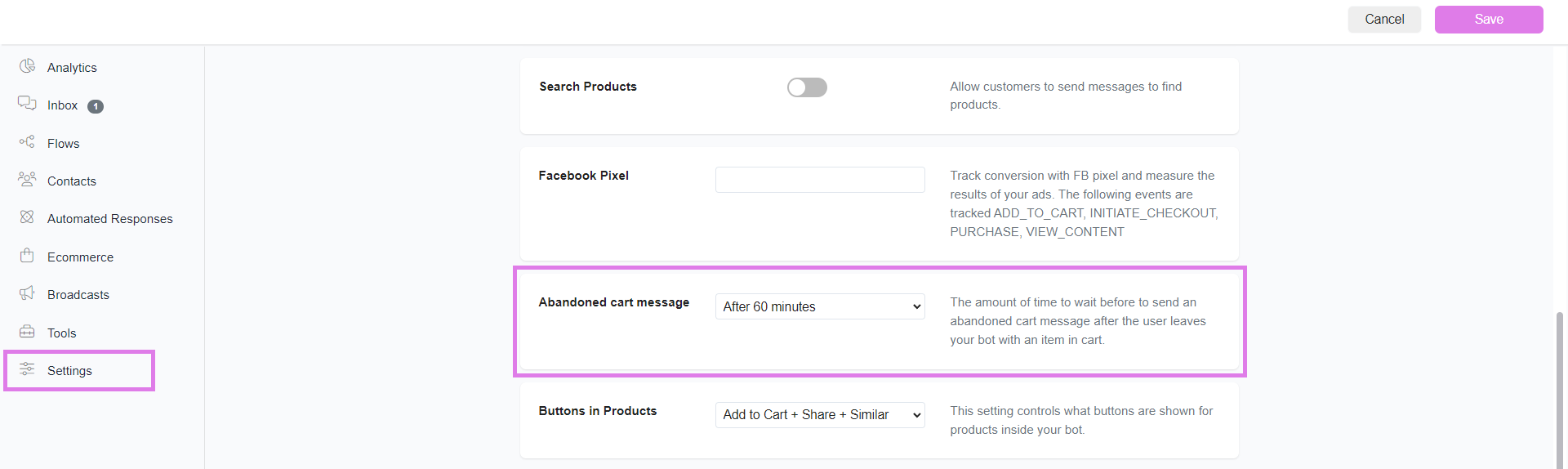
Task: Click the Ecommerce shopping bag icon
Action: (27, 256)
